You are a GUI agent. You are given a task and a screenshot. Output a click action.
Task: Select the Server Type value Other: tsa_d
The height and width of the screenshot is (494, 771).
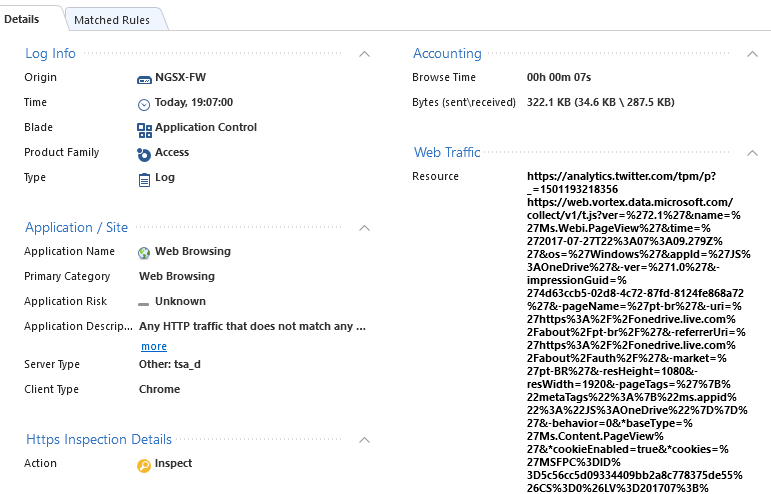click(170, 364)
